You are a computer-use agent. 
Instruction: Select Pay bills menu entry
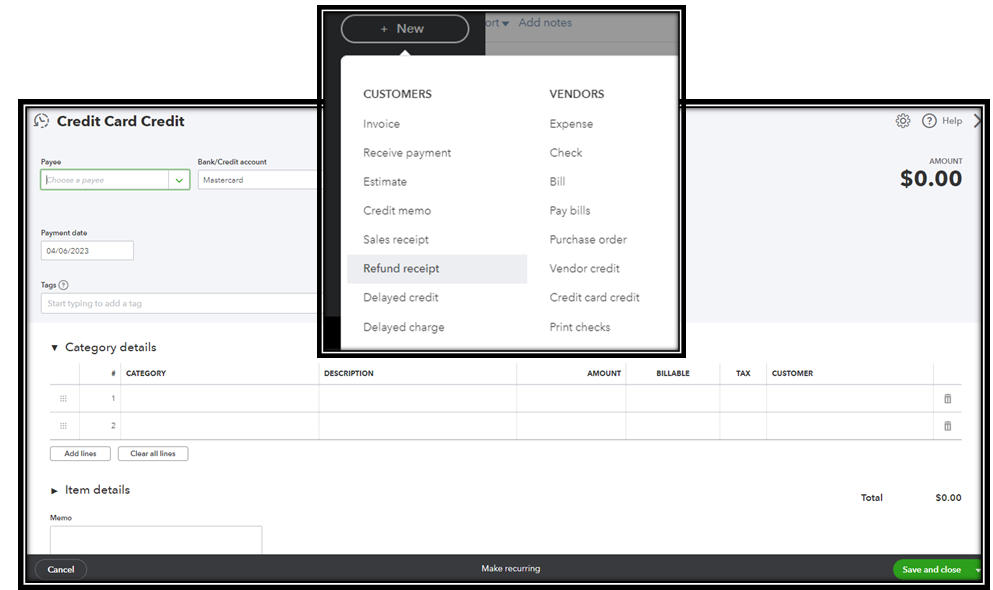(570, 211)
